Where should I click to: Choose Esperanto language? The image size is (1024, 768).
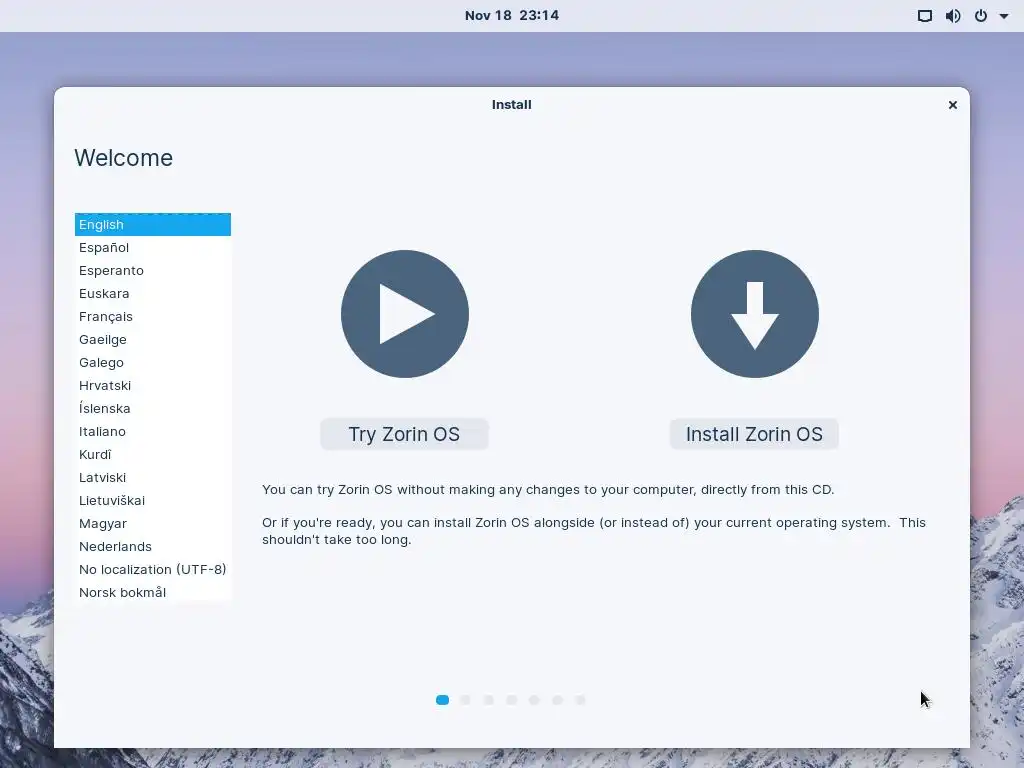(x=153, y=270)
